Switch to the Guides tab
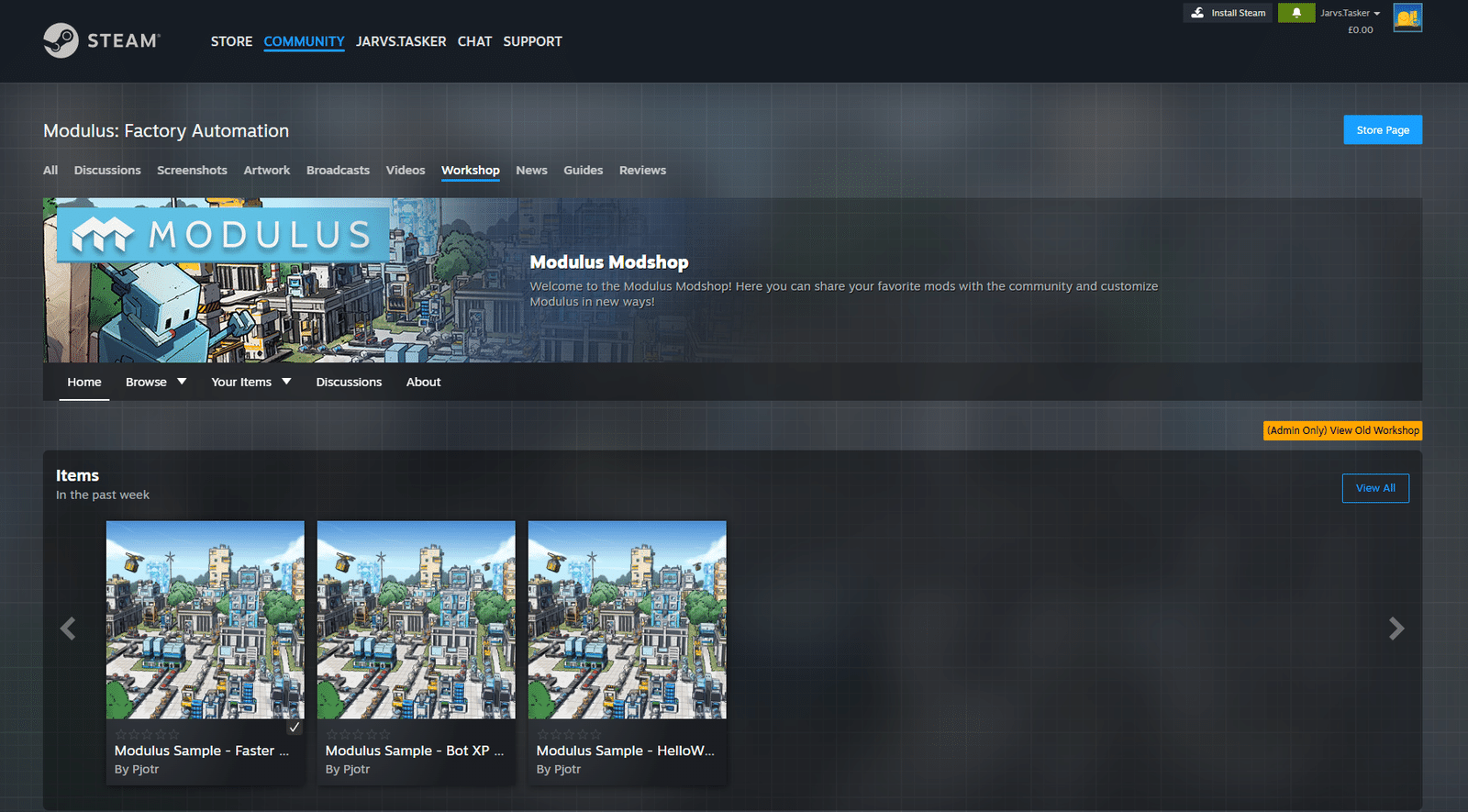The width and height of the screenshot is (1468, 812). [x=584, y=171]
